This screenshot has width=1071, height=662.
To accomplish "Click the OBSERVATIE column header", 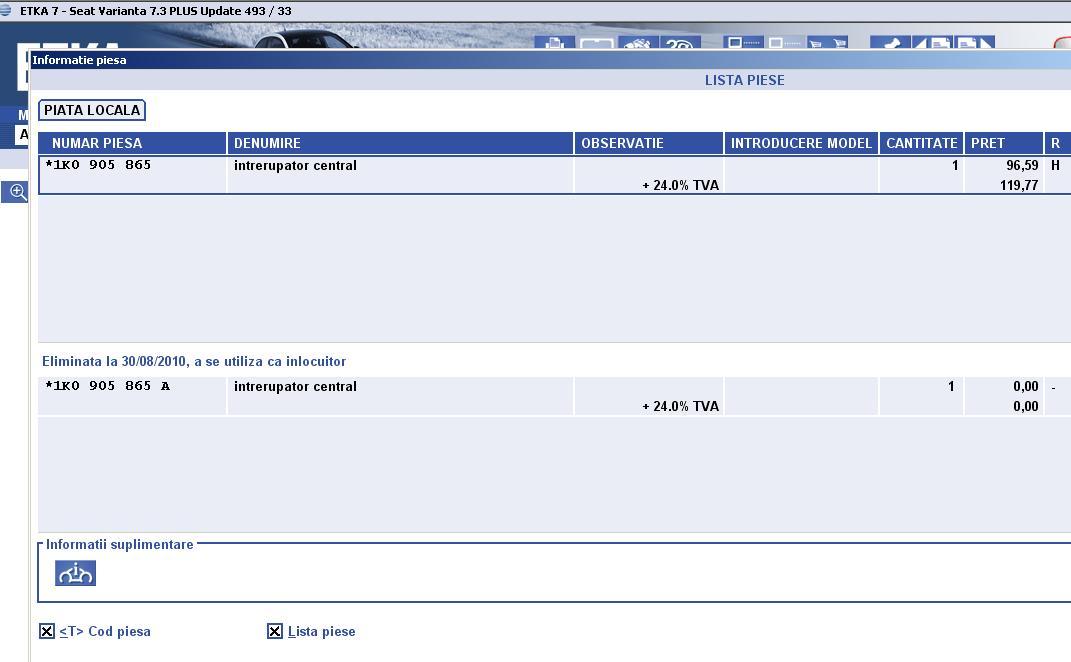I will pyautogui.click(x=622, y=143).
